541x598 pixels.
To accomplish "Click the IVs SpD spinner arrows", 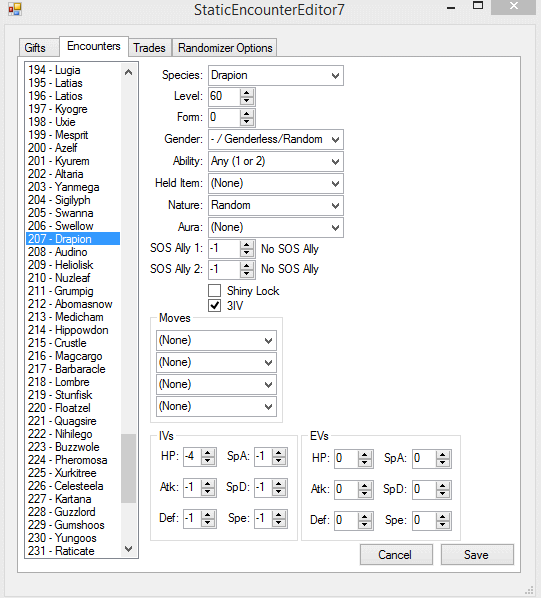I will 279,488.
